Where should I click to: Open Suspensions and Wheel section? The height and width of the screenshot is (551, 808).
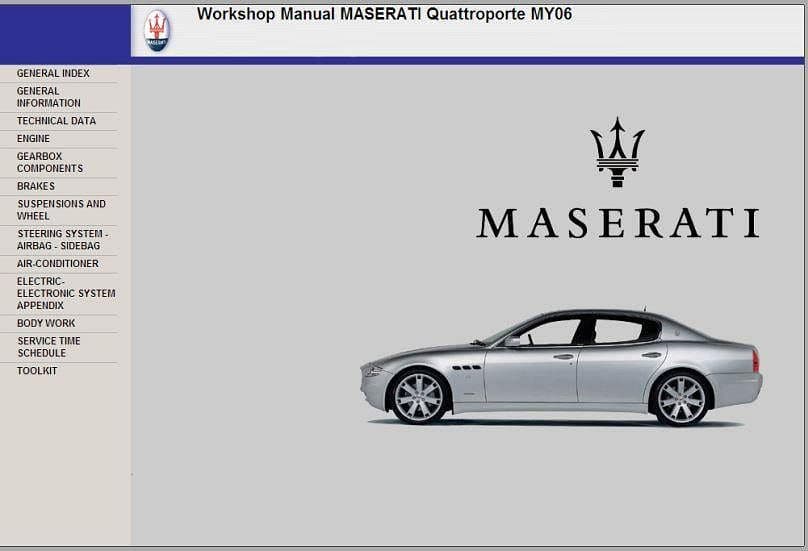click(61, 210)
